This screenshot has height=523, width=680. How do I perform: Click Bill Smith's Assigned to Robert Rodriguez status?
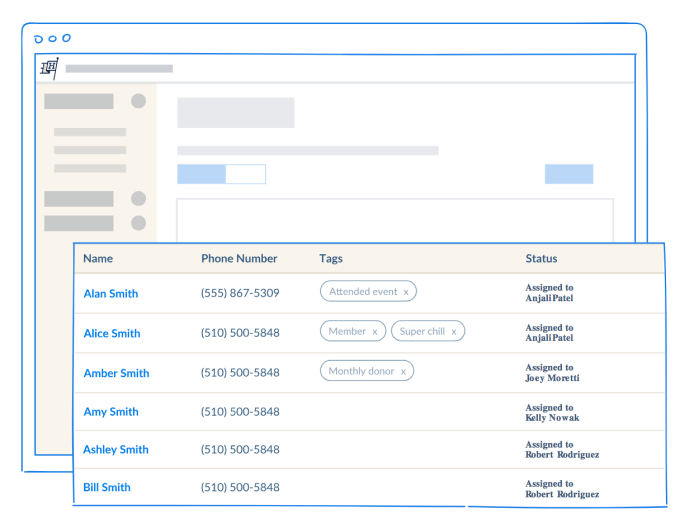click(x=562, y=489)
